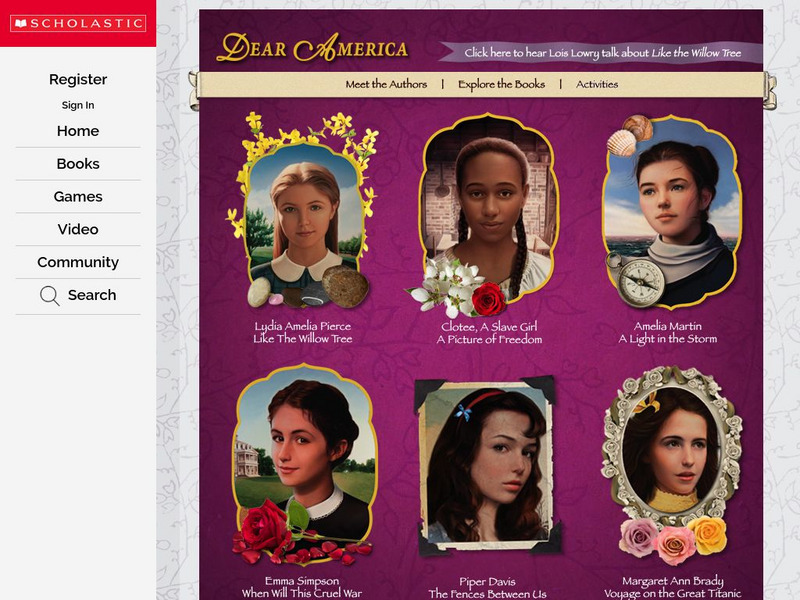
Task: Open Meet the Authors tab
Action: click(x=386, y=84)
